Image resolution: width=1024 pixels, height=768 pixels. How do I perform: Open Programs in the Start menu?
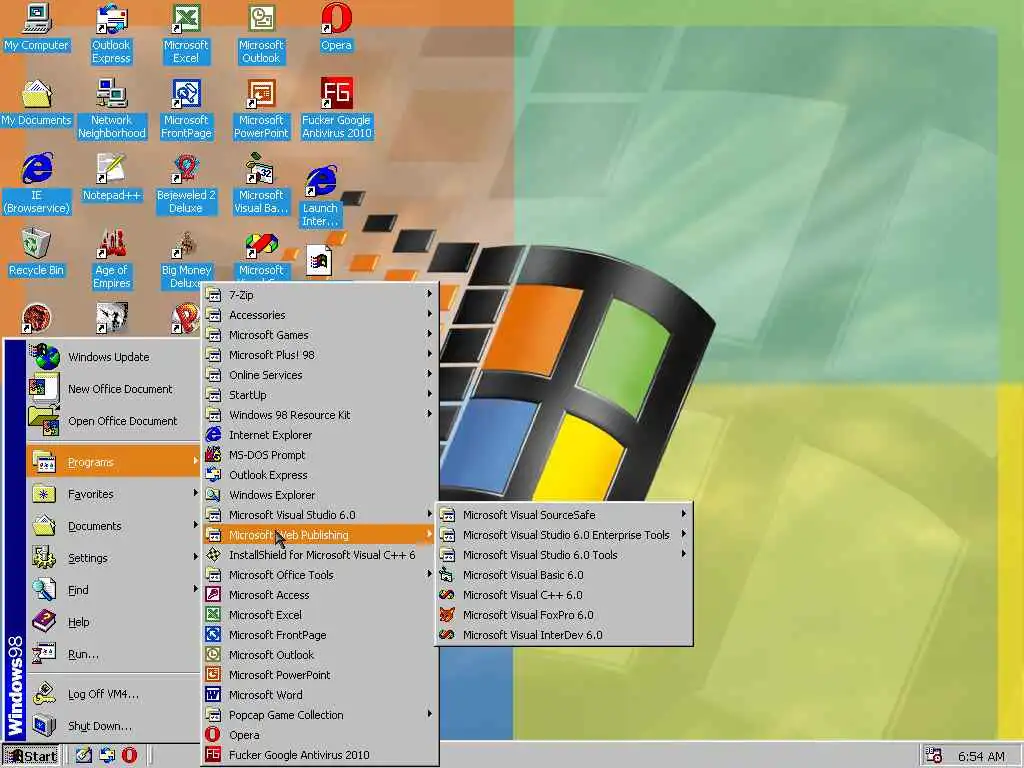(x=114, y=462)
